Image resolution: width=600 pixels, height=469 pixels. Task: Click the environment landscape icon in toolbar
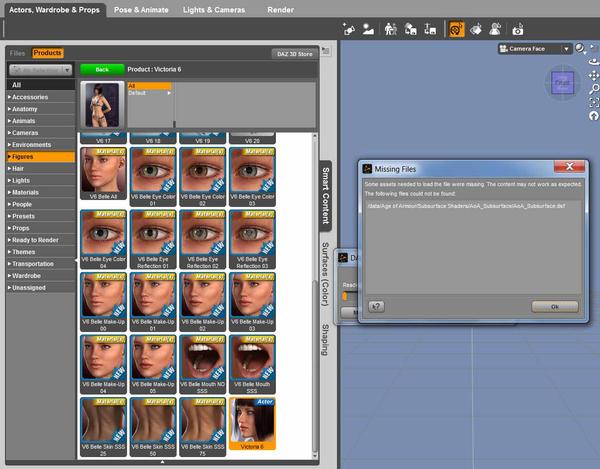(x=368, y=29)
